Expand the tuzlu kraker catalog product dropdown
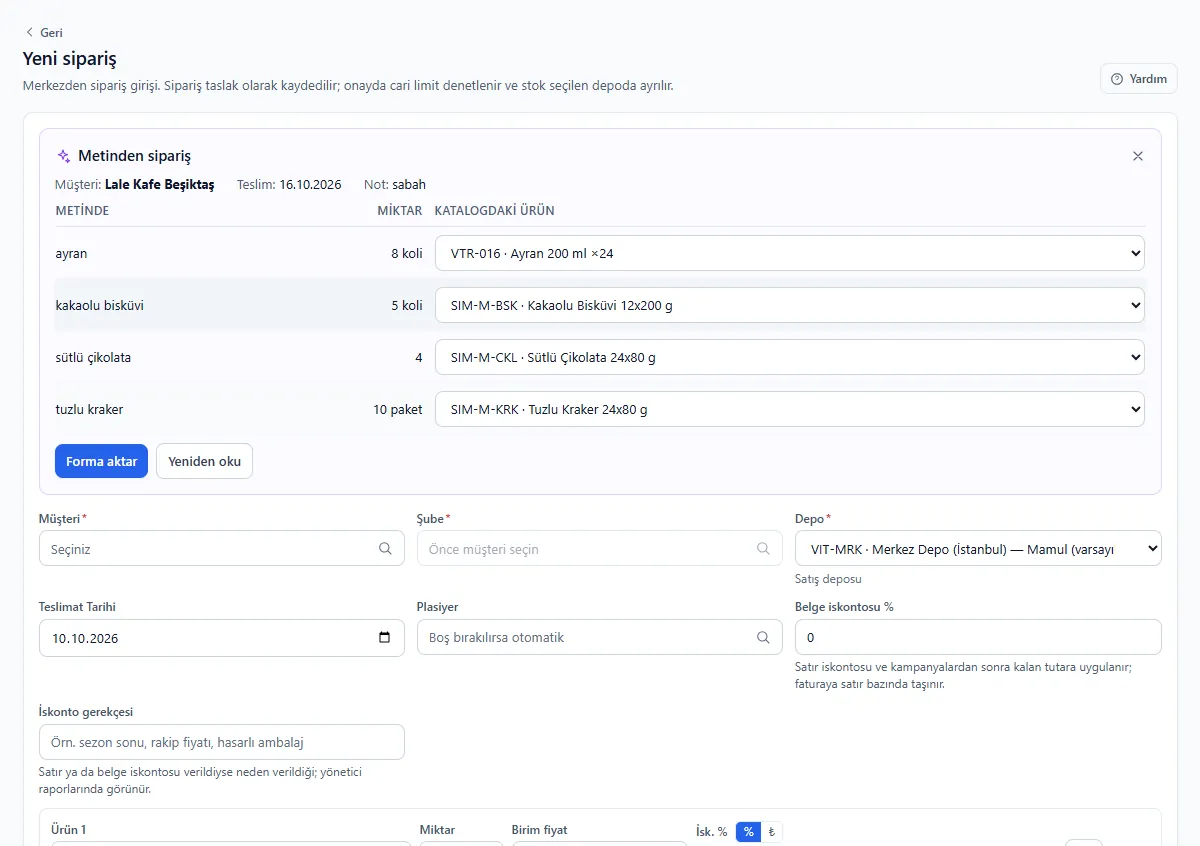The image size is (1200, 846). click(x=790, y=409)
